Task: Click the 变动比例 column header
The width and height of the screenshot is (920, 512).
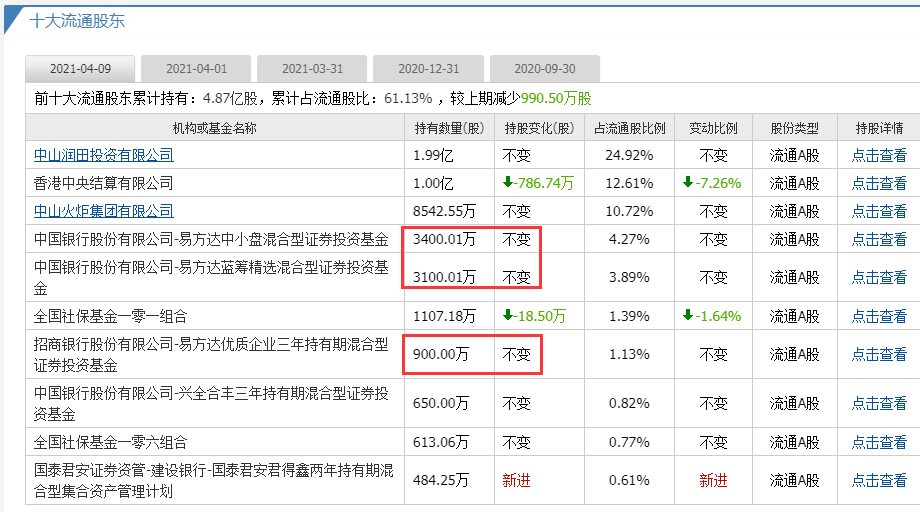Action: (713, 128)
